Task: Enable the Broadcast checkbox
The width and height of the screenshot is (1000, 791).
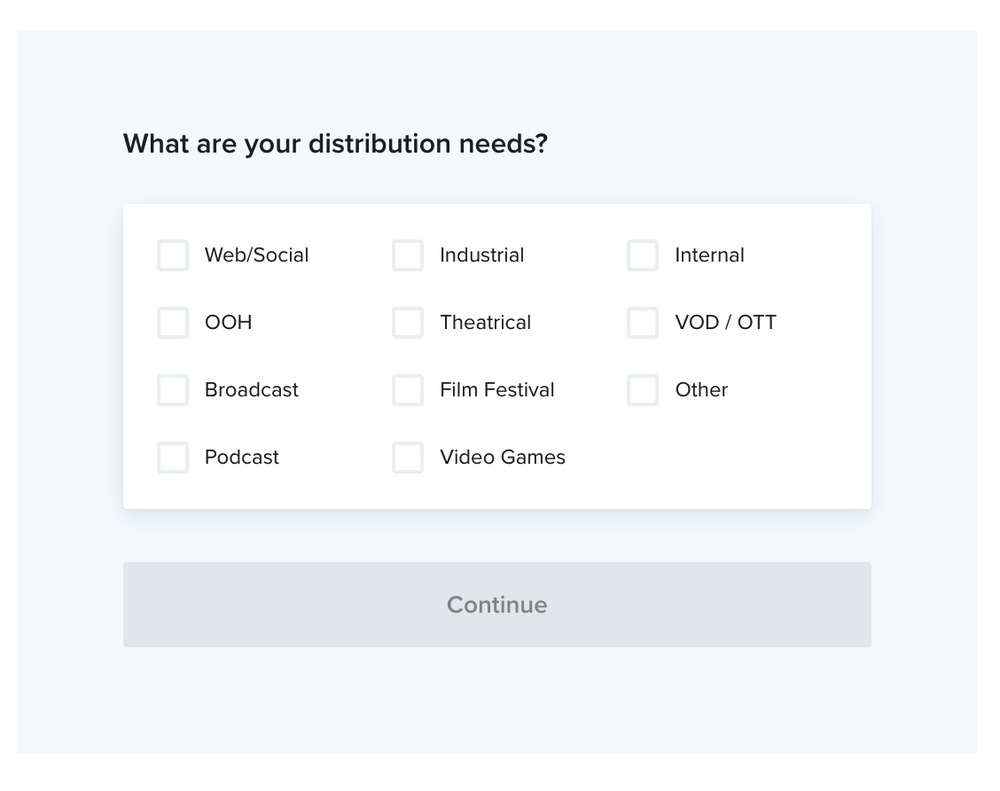Action: click(x=173, y=390)
